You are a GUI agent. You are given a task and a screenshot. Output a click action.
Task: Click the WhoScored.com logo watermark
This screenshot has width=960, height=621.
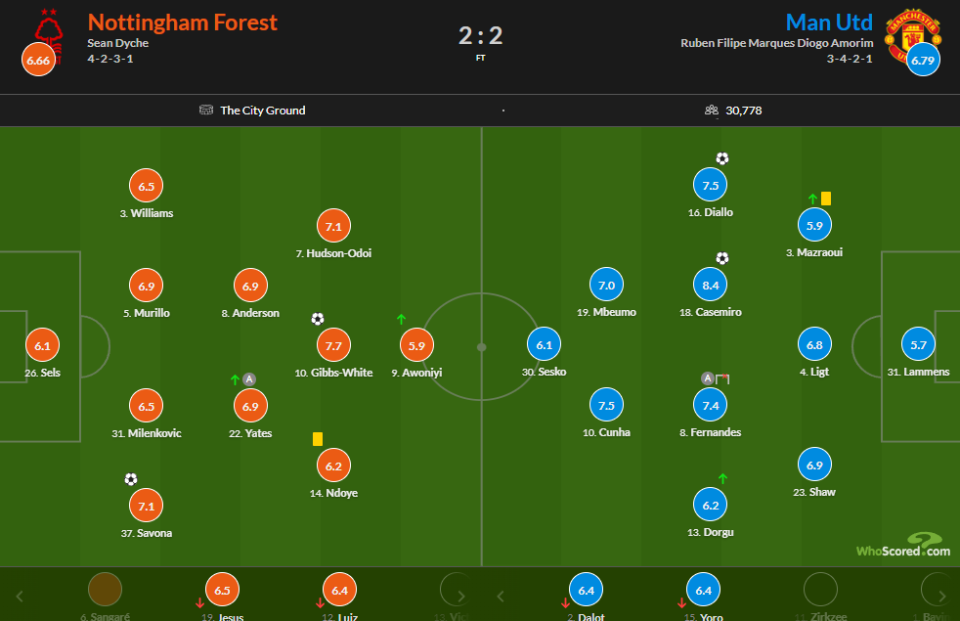(902, 546)
